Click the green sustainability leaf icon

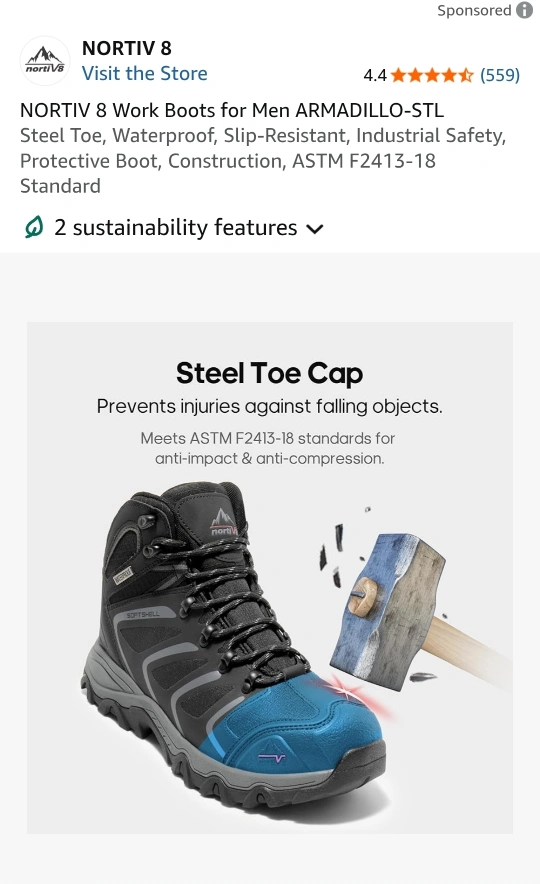[x=34, y=228]
